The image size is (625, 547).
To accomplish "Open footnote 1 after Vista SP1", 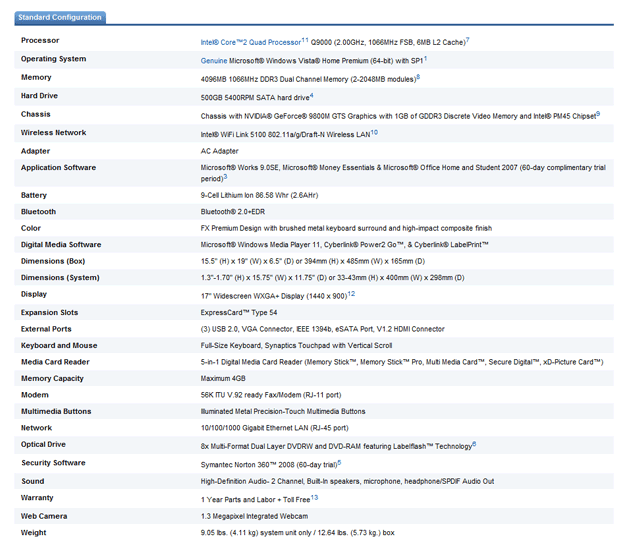I will pos(425,59).
